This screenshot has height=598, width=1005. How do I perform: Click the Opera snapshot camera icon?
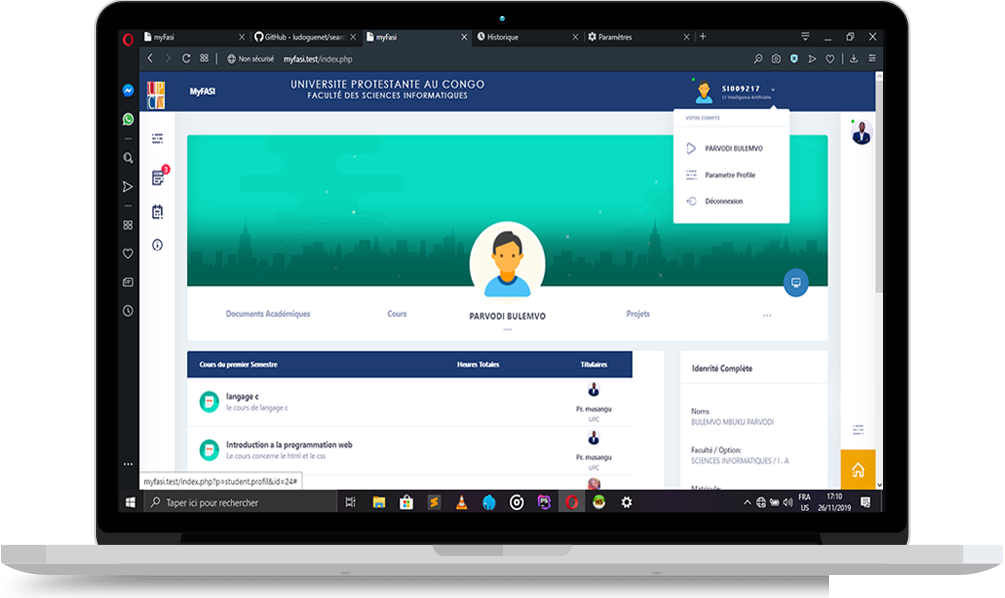tap(775, 59)
